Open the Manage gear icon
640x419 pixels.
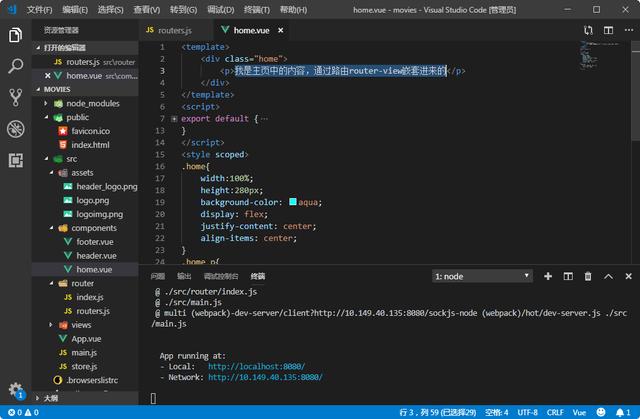[x=16, y=389]
